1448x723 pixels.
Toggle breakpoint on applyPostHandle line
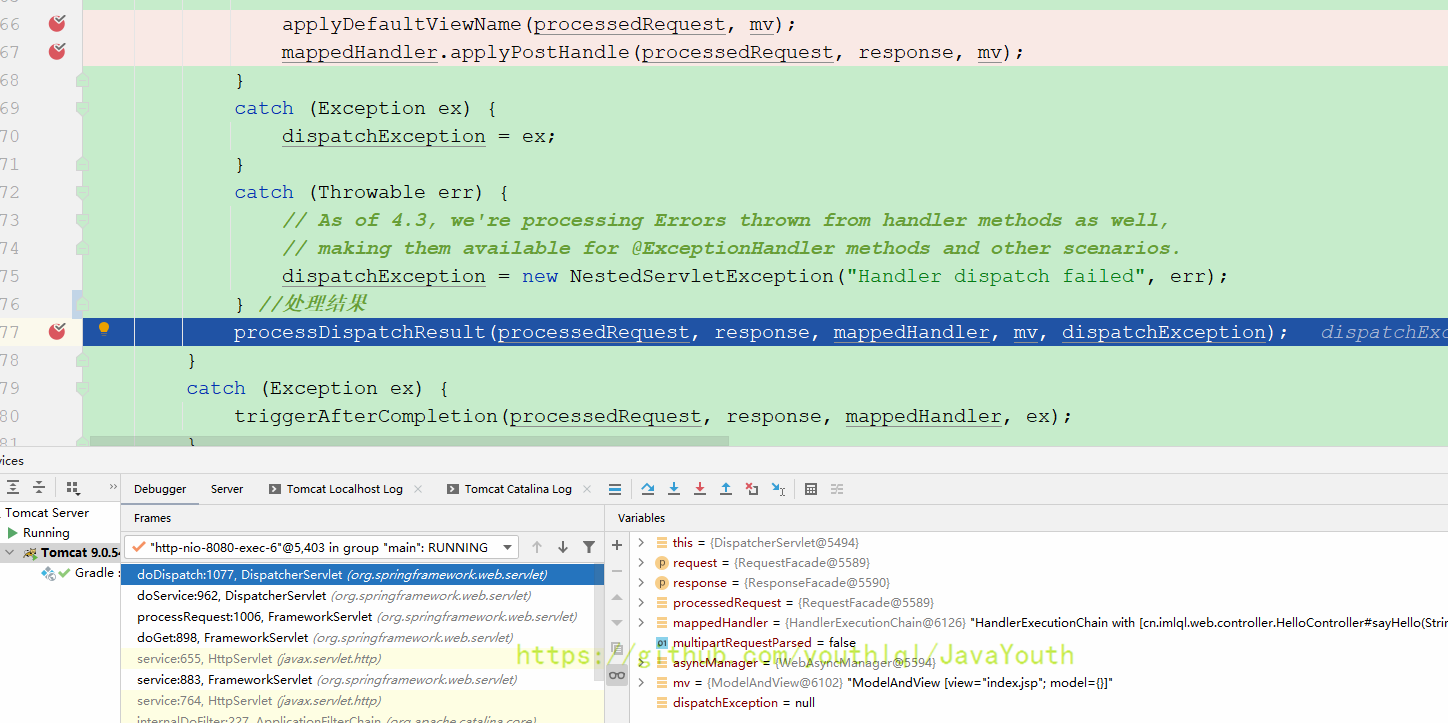click(x=57, y=52)
